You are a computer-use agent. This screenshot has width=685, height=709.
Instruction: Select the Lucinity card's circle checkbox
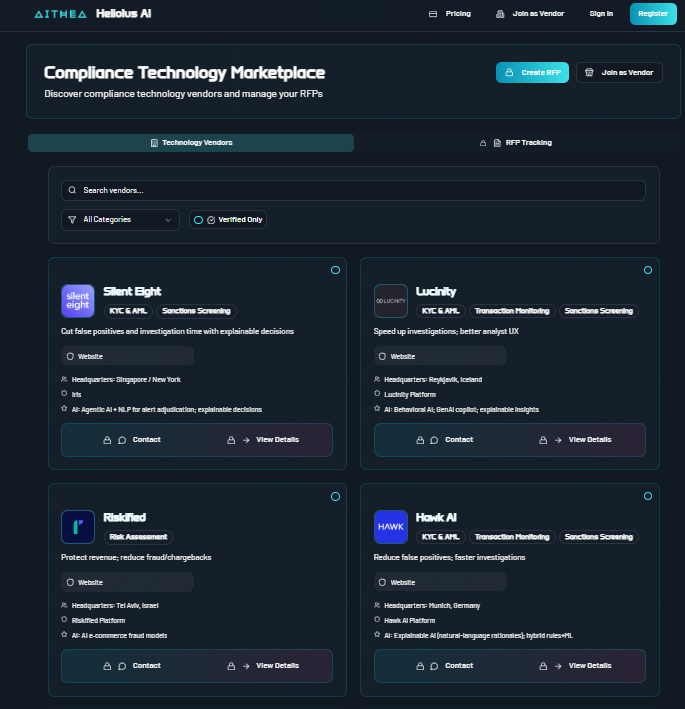[648, 270]
